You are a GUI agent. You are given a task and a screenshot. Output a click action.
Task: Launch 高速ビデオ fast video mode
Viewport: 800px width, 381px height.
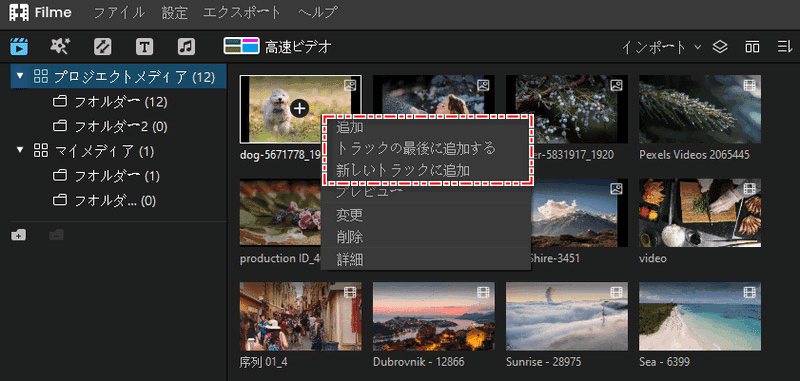pyautogui.click(x=278, y=47)
